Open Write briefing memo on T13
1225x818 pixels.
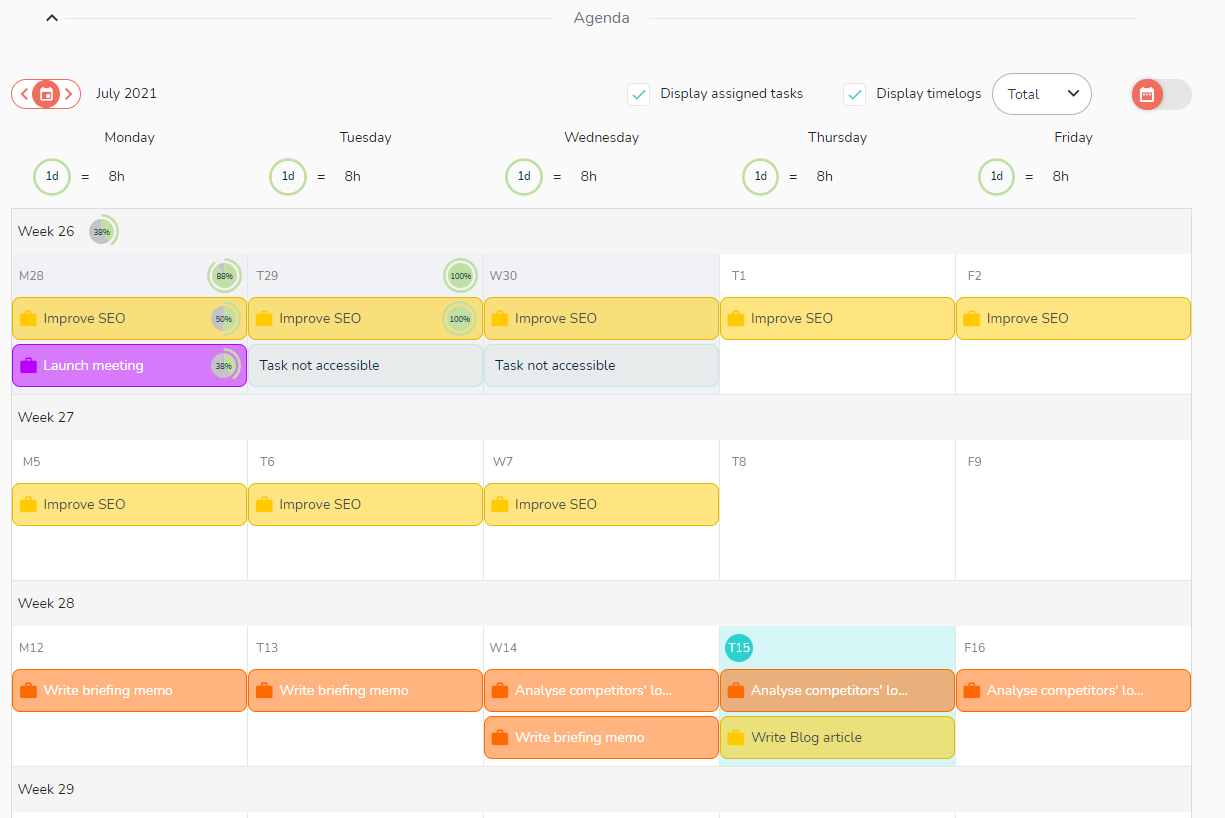click(x=366, y=690)
